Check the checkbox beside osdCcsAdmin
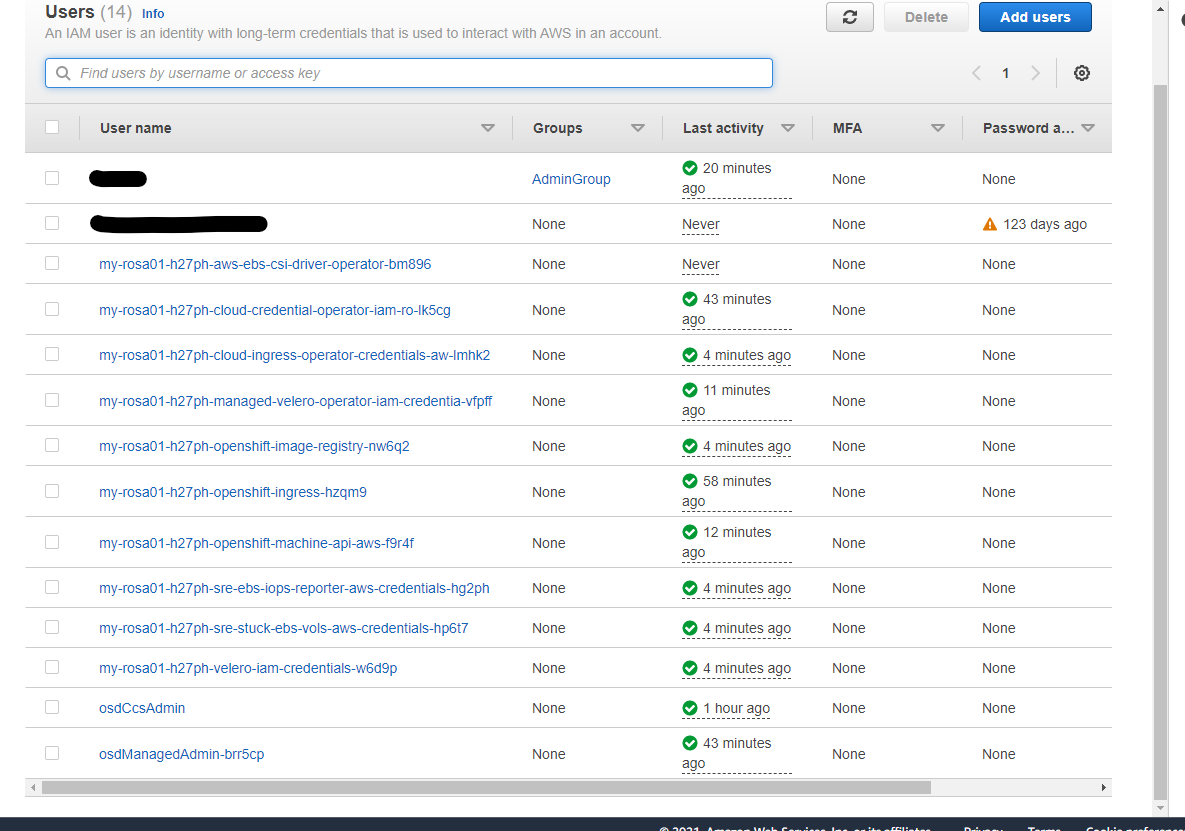1185x831 pixels. (52, 706)
